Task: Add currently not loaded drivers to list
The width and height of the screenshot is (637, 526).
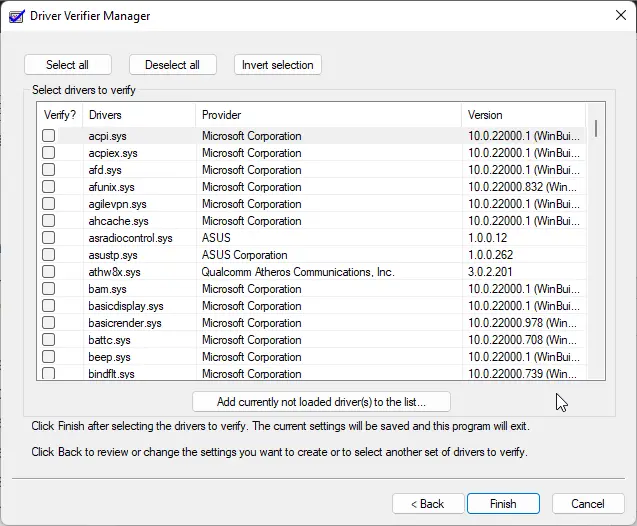Action: [x=321, y=402]
